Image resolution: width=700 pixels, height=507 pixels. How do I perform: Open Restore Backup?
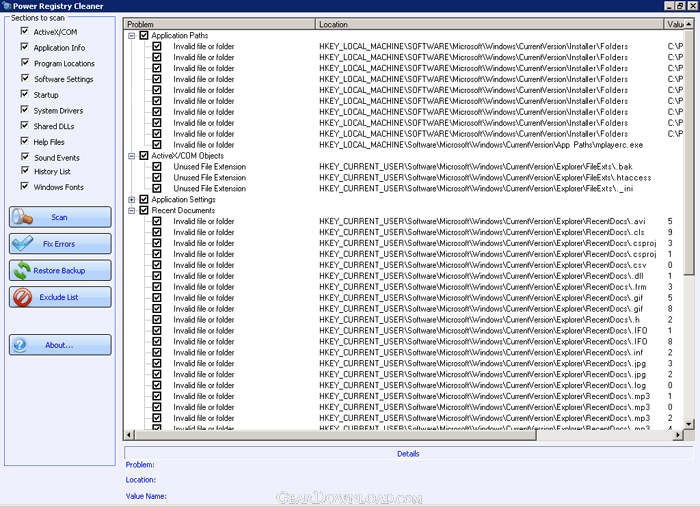[x=60, y=270]
